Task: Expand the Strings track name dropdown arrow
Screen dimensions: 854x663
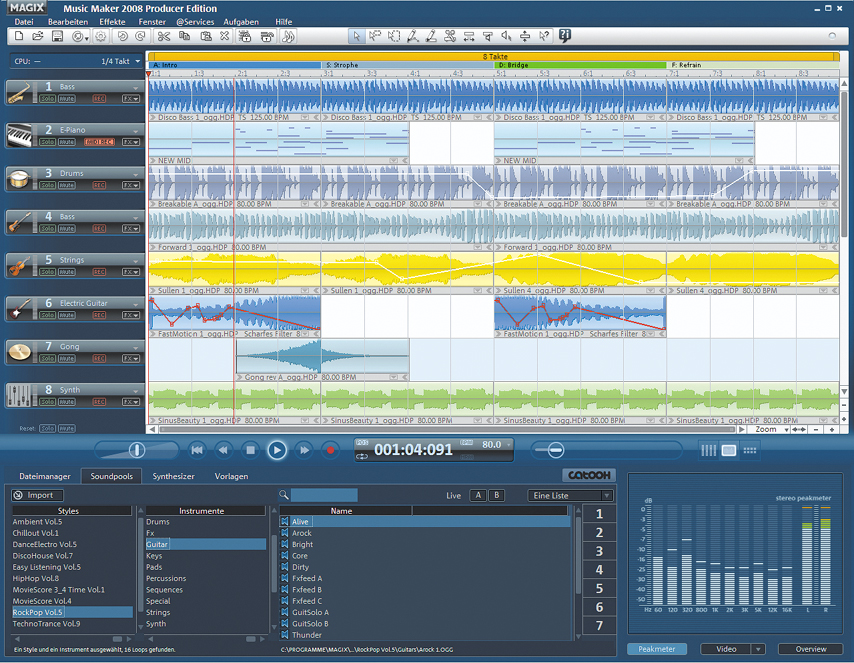Action: click(x=136, y=261)
